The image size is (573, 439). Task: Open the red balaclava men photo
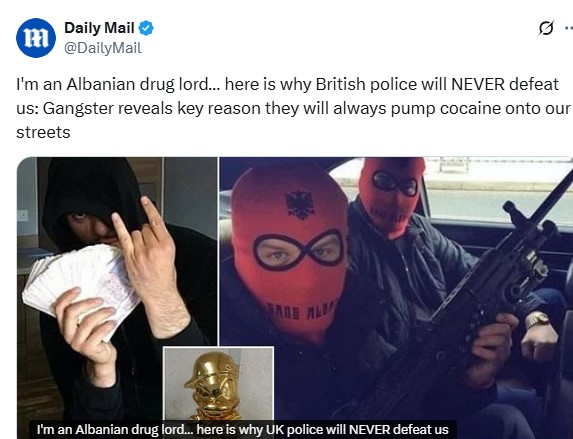[396, 298]
